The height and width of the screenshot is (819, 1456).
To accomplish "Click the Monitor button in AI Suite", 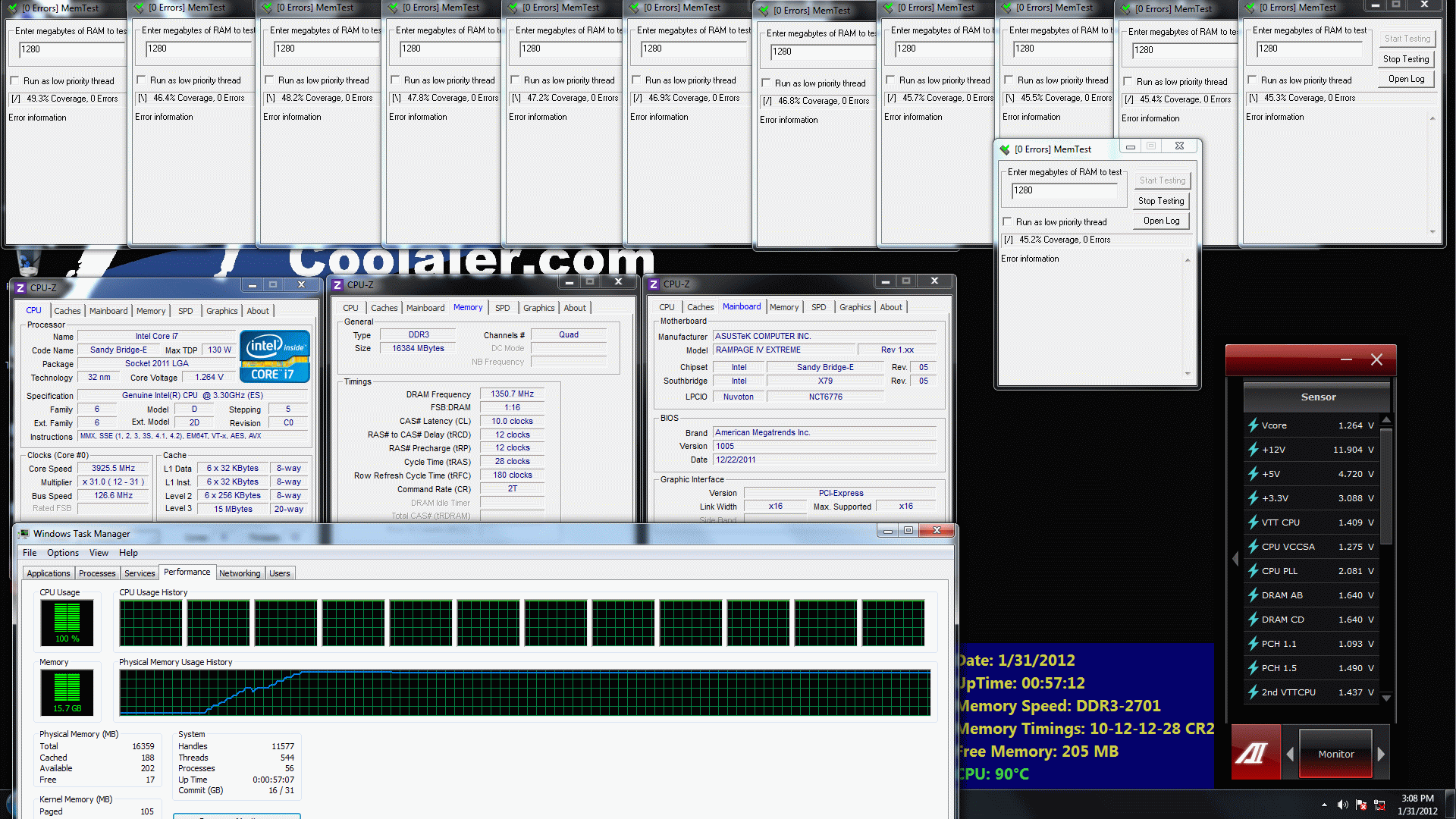I will pos(1335,754).
